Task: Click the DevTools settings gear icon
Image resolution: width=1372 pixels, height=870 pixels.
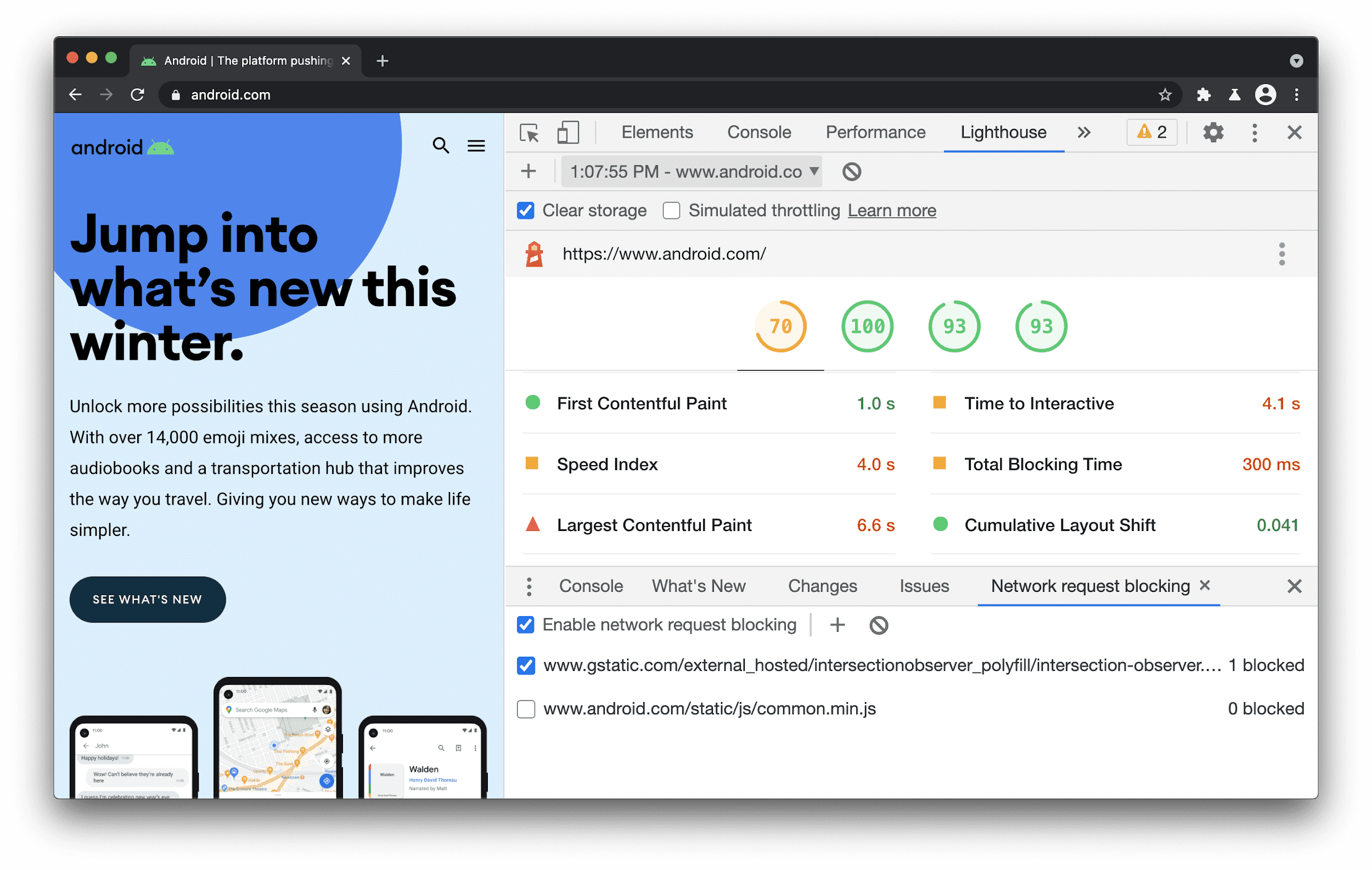Action: point(1214,132)
